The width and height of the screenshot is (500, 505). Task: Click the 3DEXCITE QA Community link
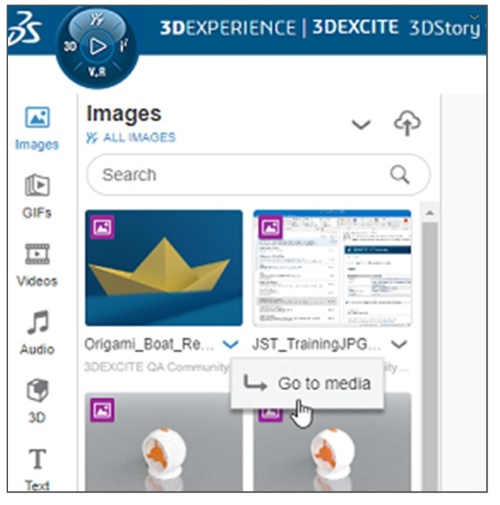click(157, 367)
